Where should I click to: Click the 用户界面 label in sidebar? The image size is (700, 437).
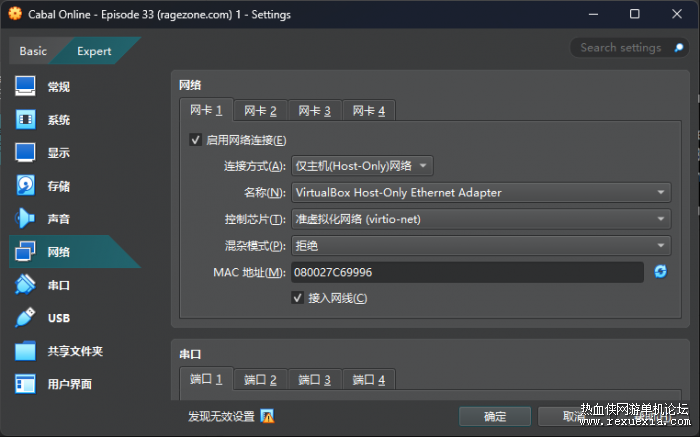click(x=70, y=384)
